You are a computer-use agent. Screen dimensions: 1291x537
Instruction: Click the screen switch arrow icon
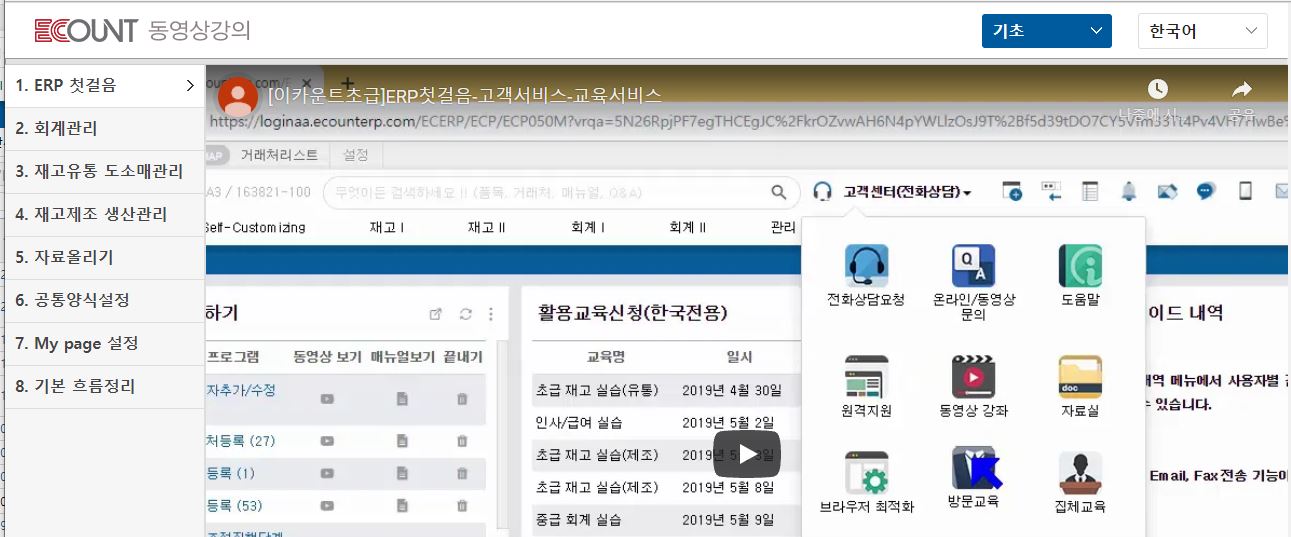coord(1051,191)
